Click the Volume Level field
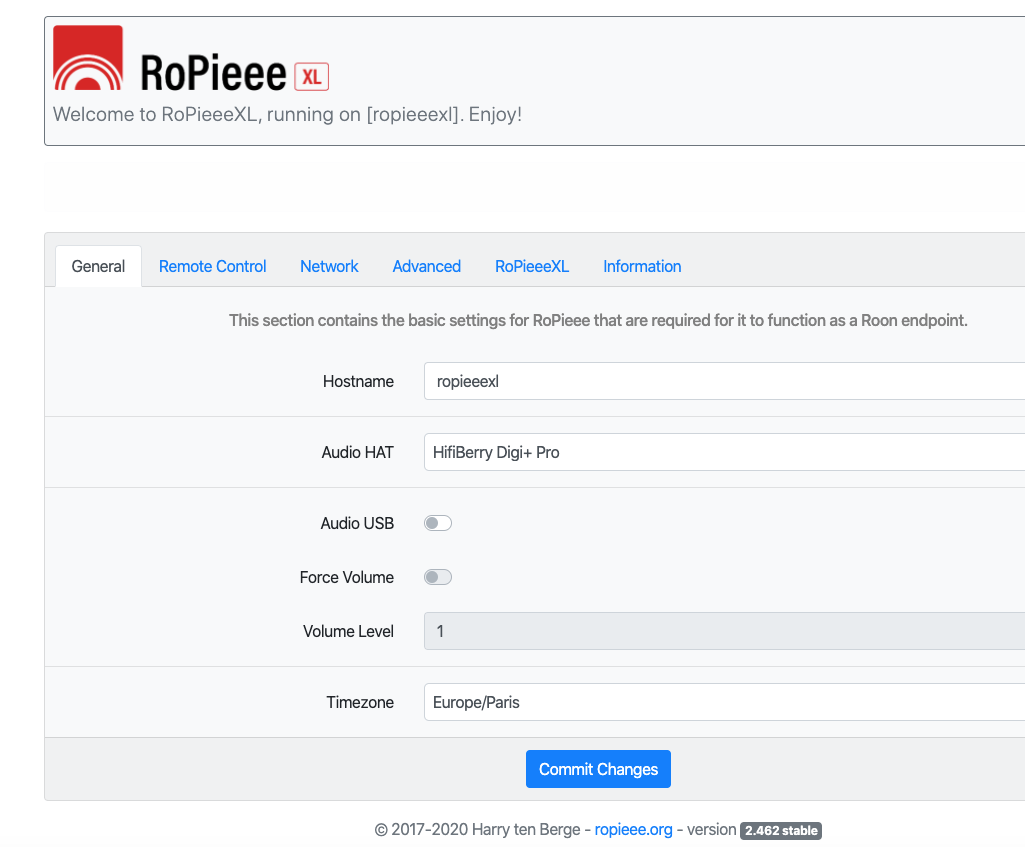1025x847 pixels. point(724,631)
